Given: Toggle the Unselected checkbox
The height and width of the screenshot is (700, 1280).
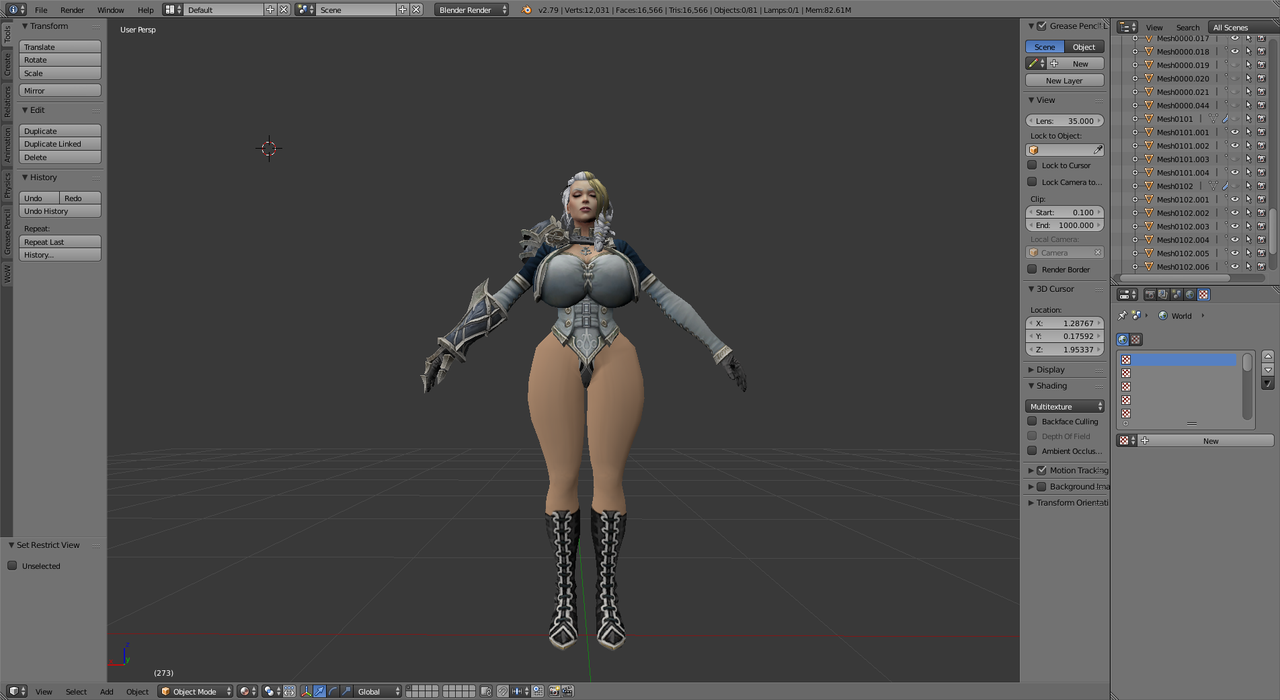Looking at the screenshot, I should pos(13,565).
